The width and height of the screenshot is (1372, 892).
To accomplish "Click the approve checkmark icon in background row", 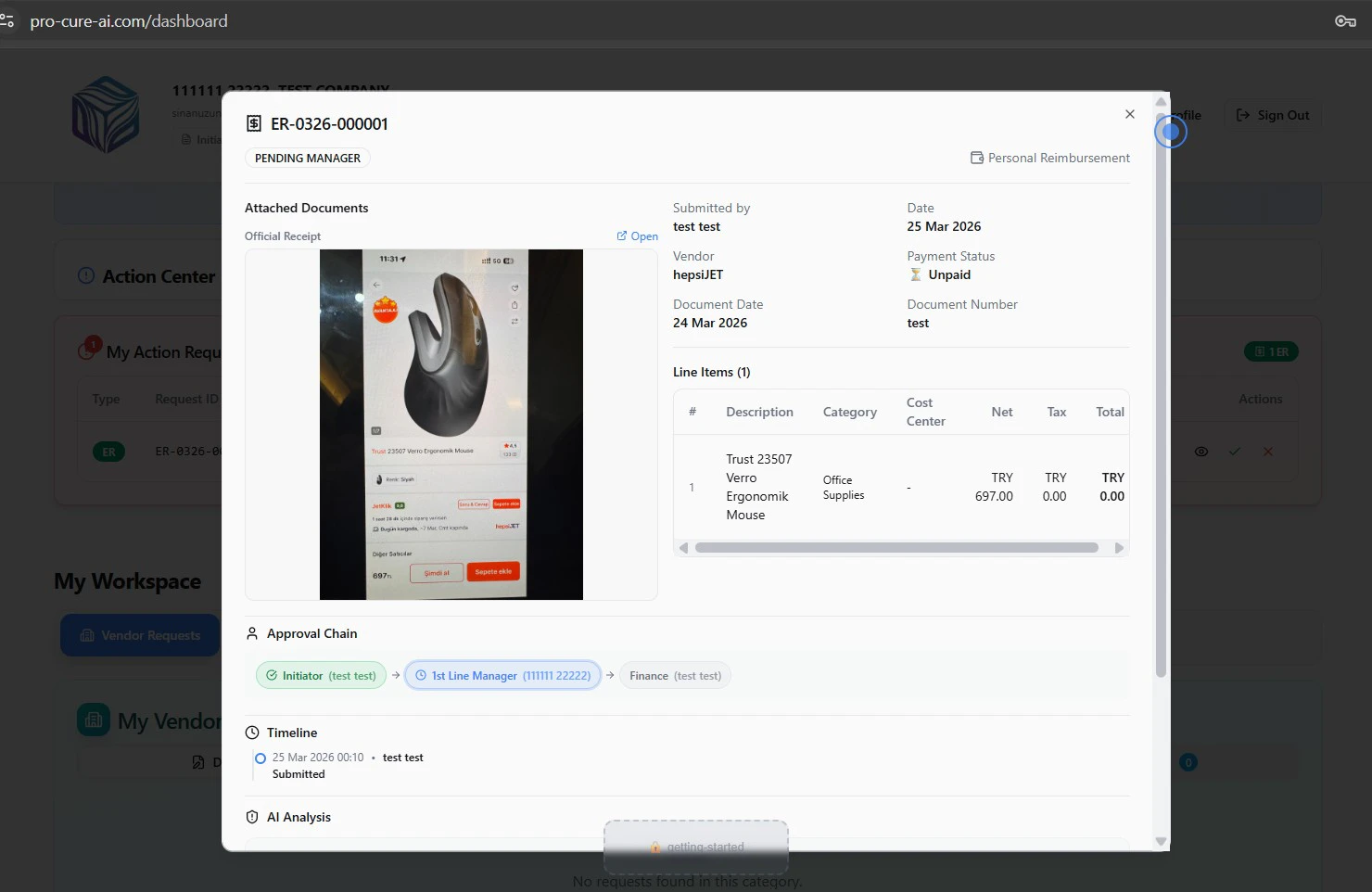I will click(x=1234, y=452).
